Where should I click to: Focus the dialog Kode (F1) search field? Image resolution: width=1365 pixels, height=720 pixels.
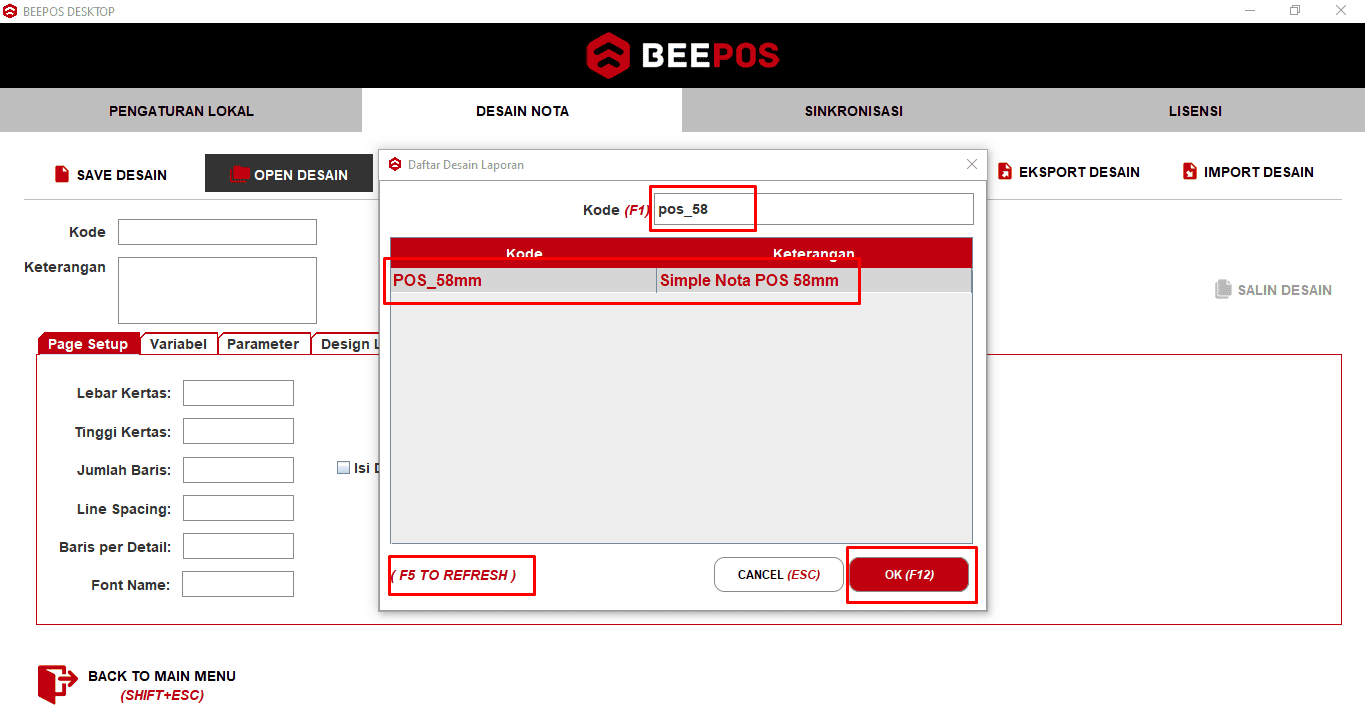click(x=813, y=209)
